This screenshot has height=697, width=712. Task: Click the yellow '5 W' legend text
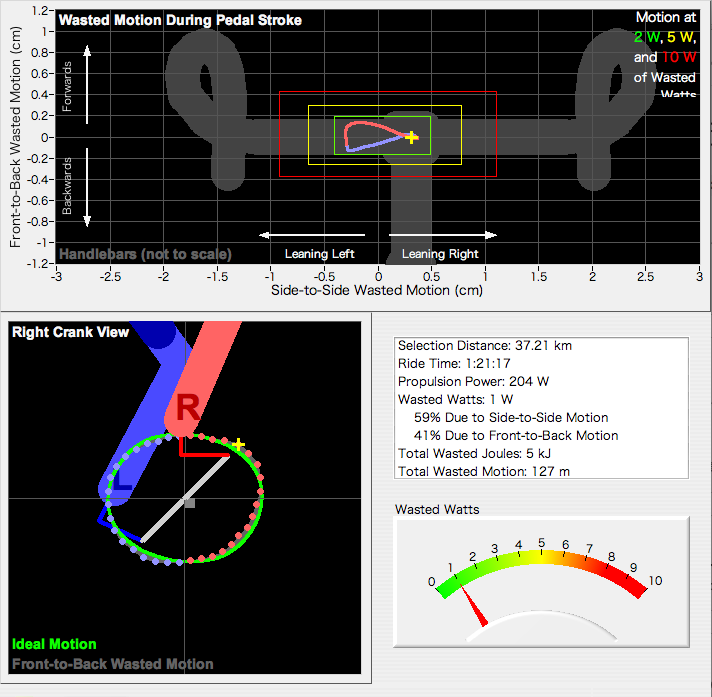coord(680,37)
